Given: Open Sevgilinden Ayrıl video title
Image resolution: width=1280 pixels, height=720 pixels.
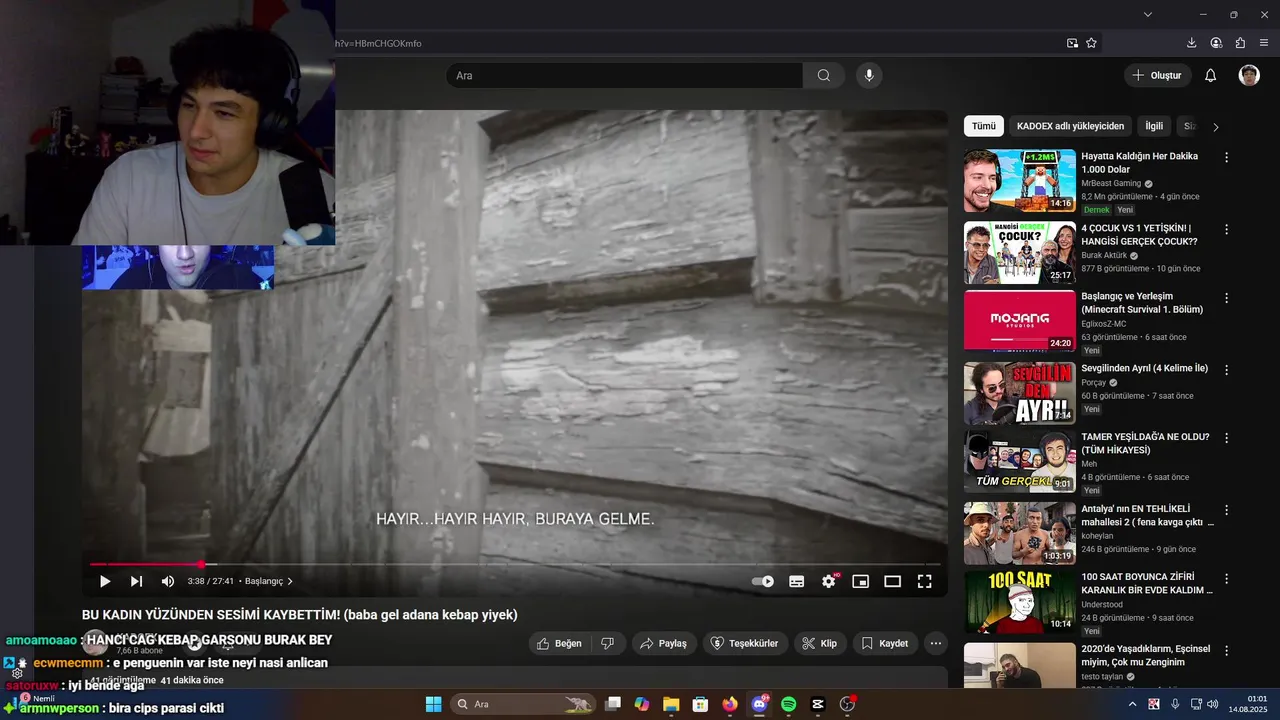Looking at the screenshot, I should pos(1144,368).
